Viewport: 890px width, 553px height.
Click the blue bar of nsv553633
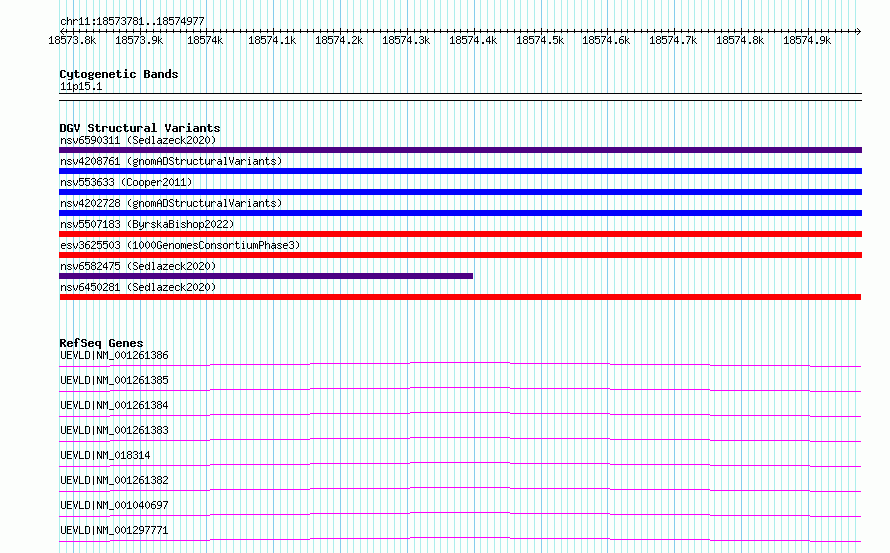click(x=460, y=192)
